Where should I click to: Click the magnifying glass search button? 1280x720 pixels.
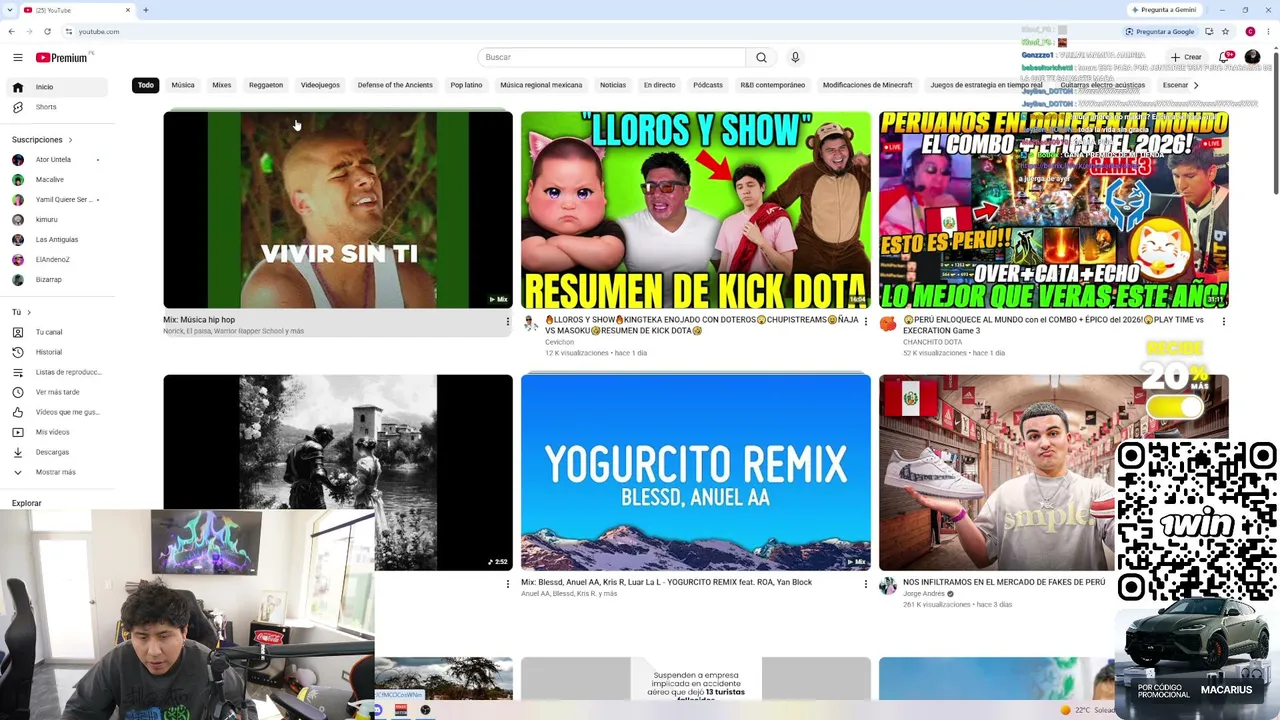pos(761,58)
